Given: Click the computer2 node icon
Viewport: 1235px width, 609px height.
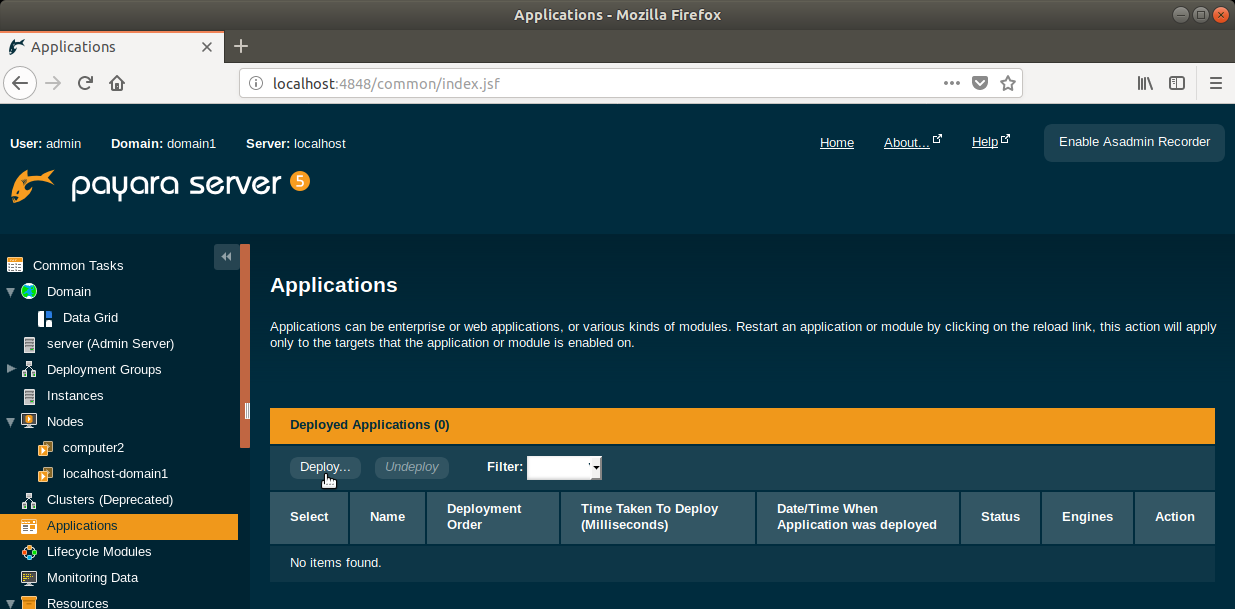Looking at the screenshot, I should tap(45, 448).
